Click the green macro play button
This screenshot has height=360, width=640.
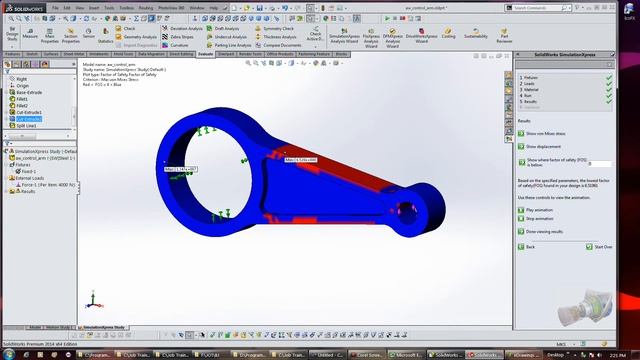pos(387,18)
